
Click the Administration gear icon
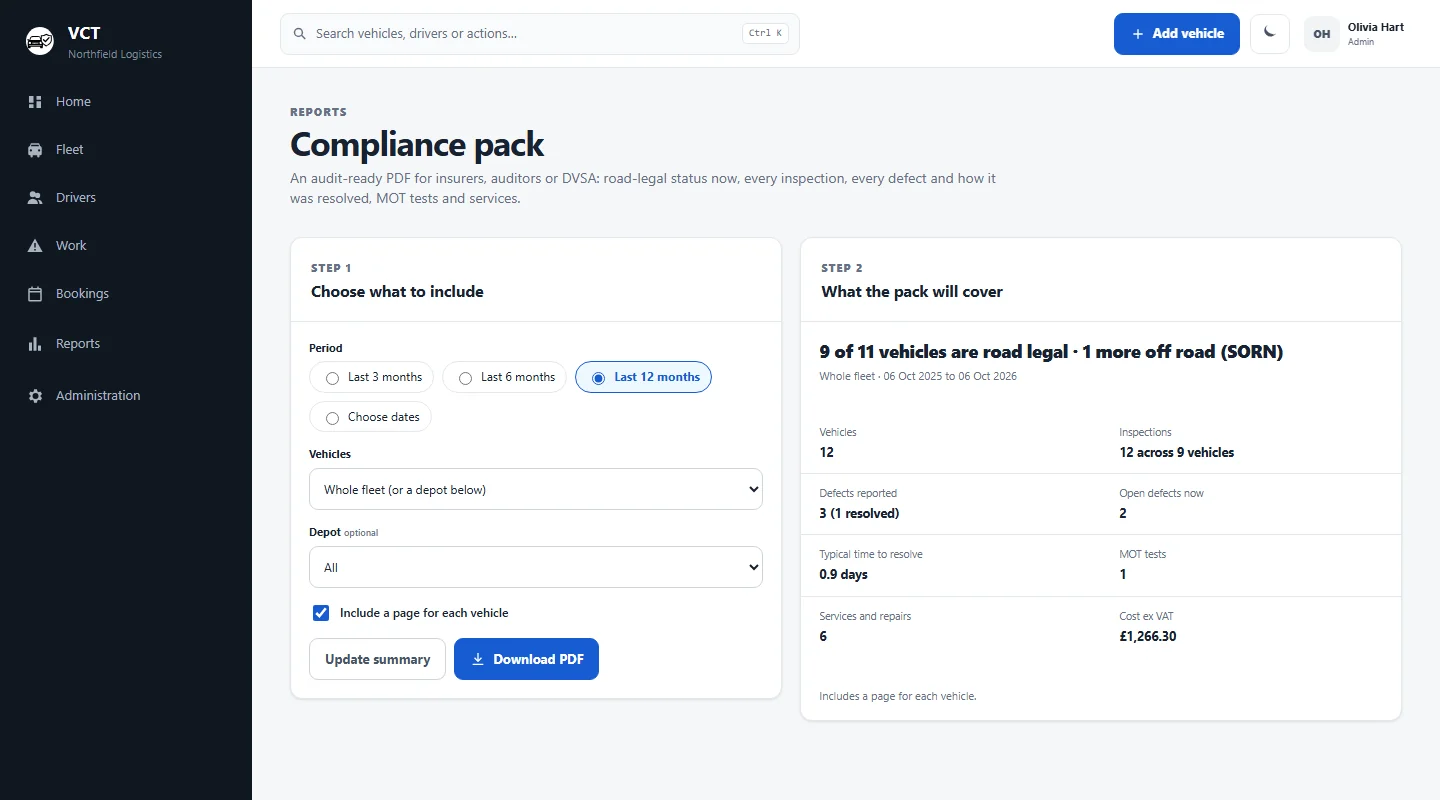point(35,396)
